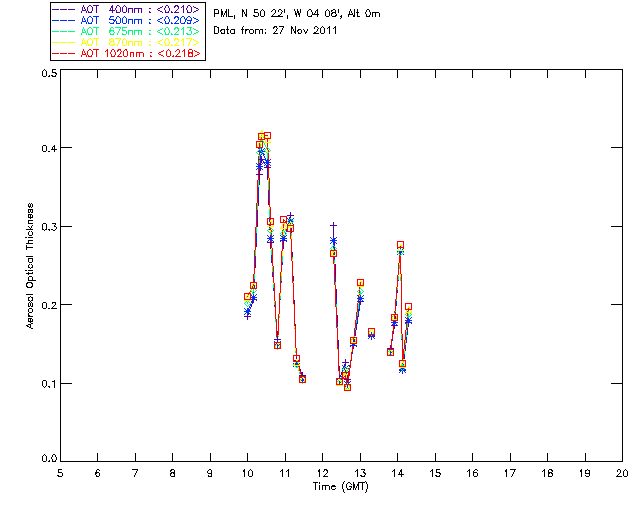Click the isolated data marker near 13.3 GMT
Screen dimensions: 640x512
click(371, 334)
